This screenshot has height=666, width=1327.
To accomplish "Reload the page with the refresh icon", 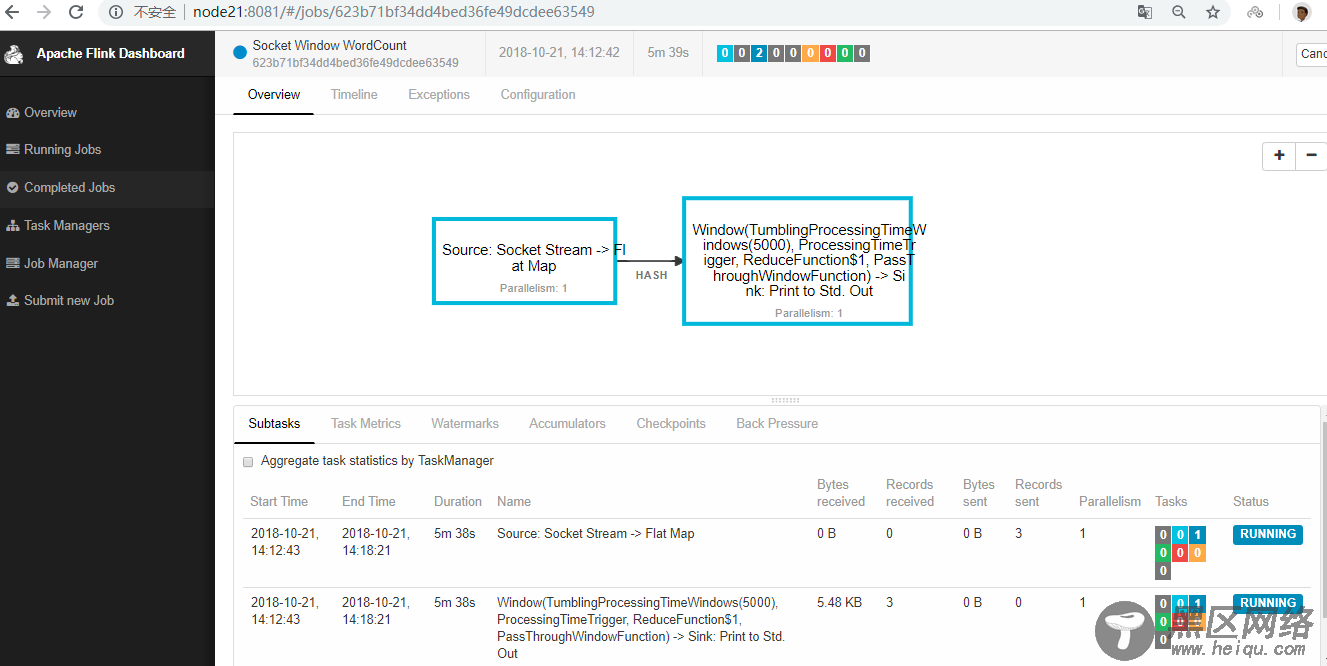I will point(76,13).
